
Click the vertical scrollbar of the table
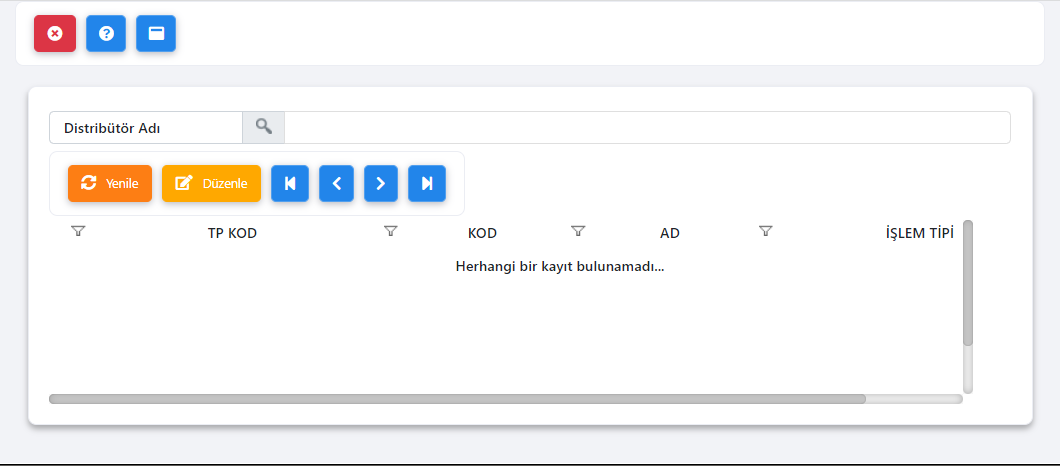pos(968,283)
